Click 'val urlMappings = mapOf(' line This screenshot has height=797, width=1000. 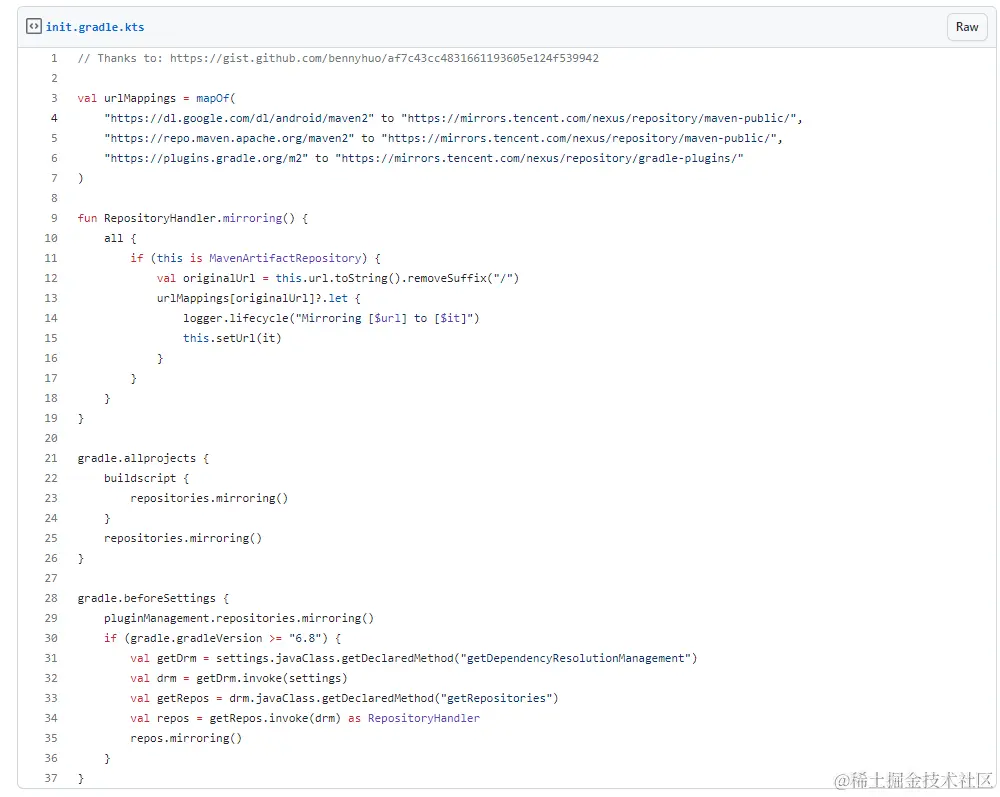click(156, 98)
